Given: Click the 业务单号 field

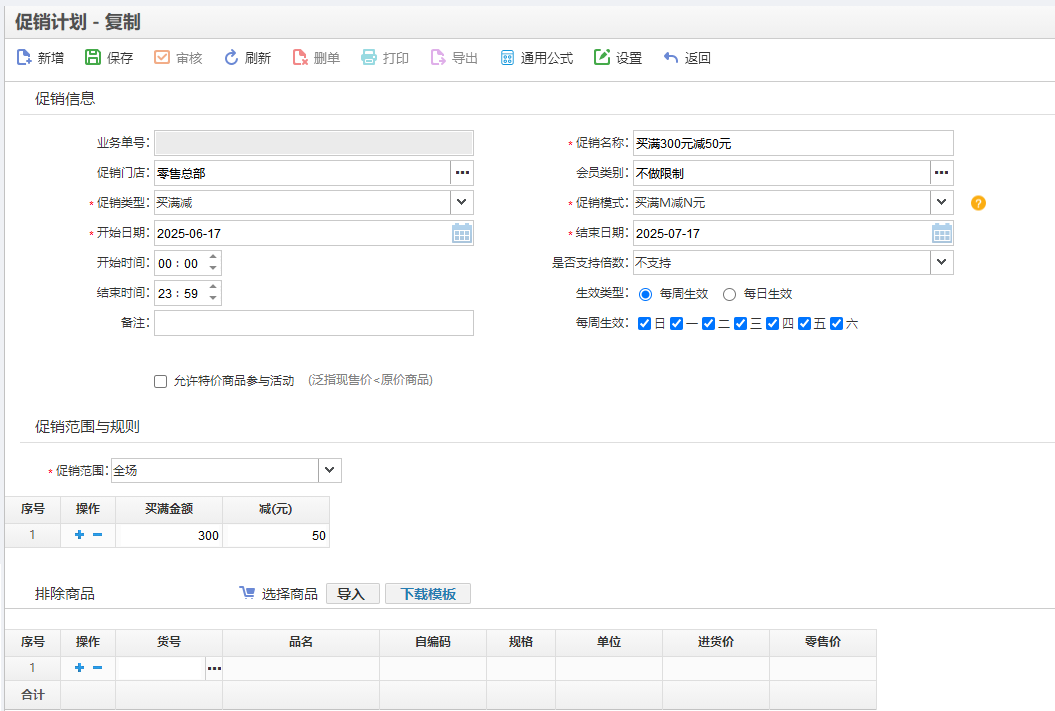Looking at the screenshot, I should (x=314, y=143).
